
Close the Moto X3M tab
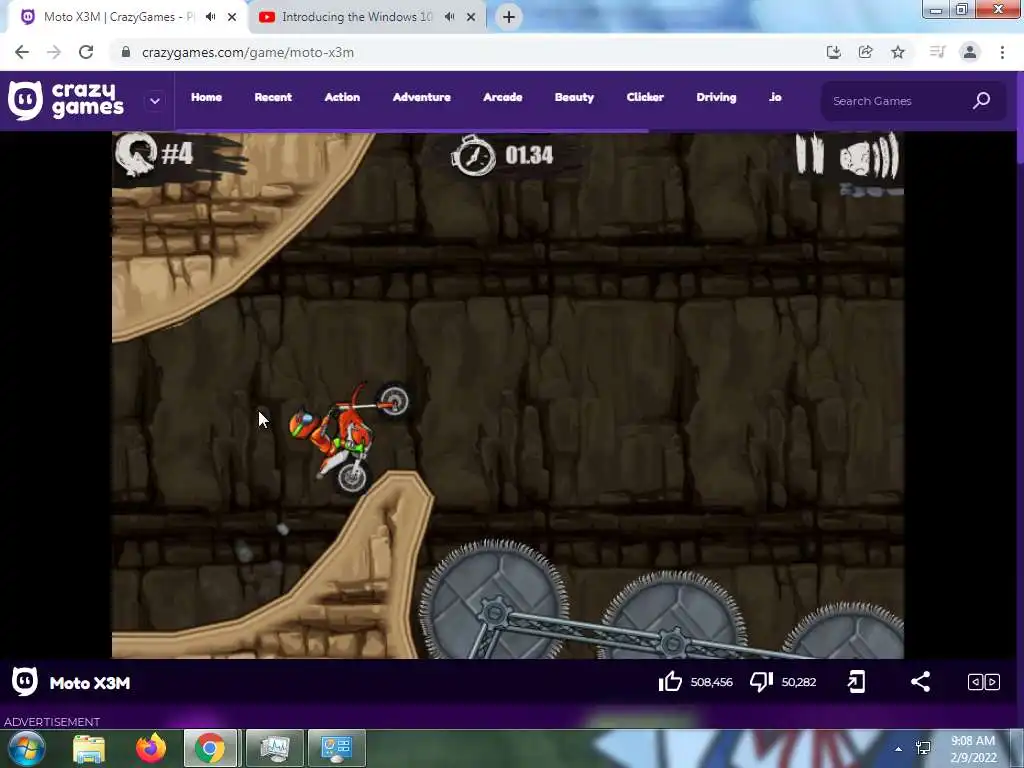click(x=232, y=17)
